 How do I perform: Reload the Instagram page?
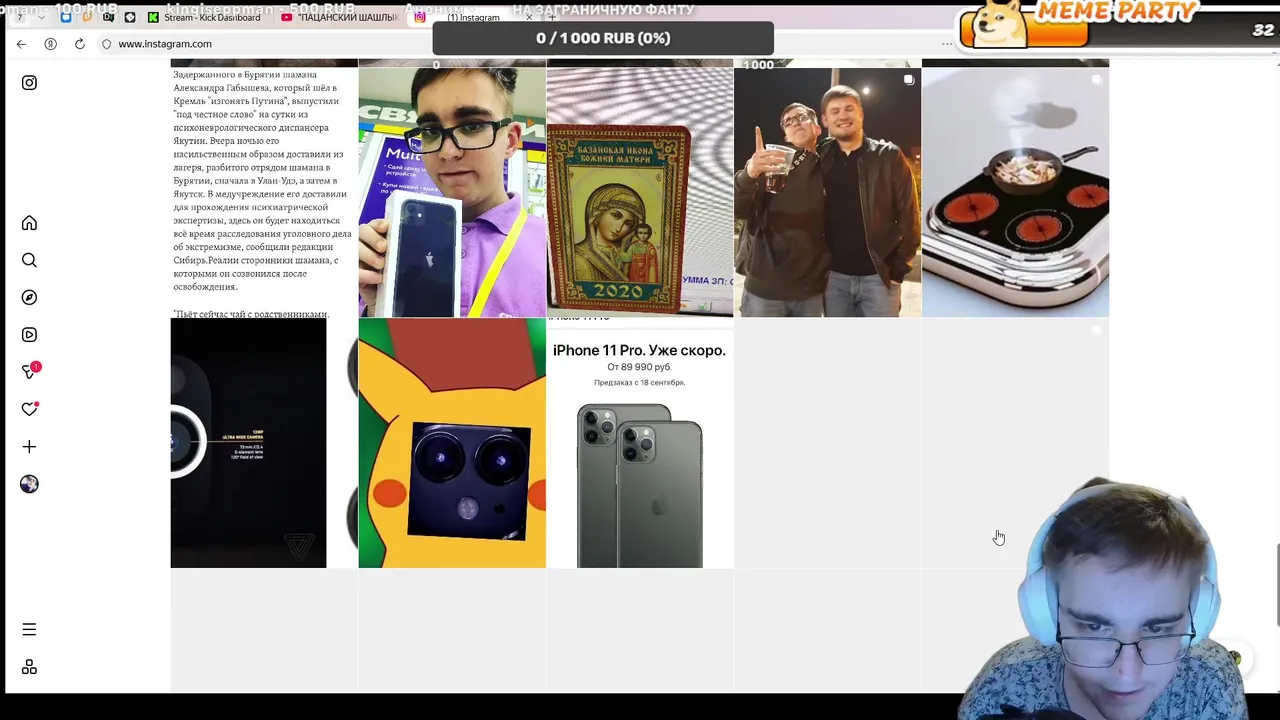[79, 44]
